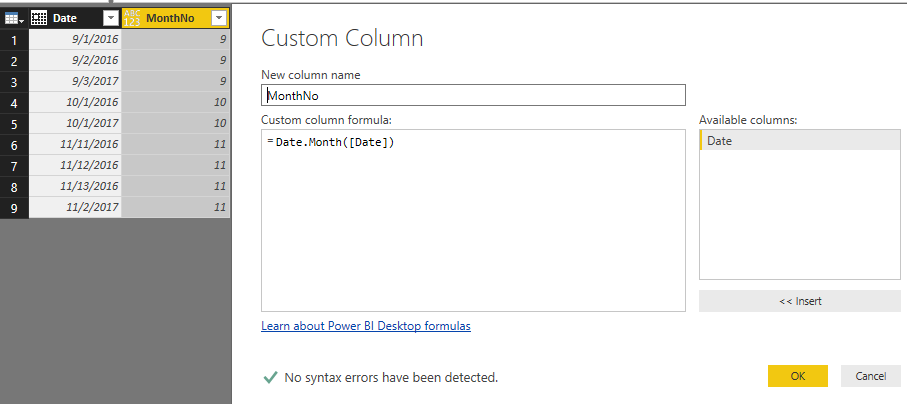This screenshot has width=907, height=404.
Task: Open Learn about Power BI Desktop formulas link
Action: click(x=366, y=326)
